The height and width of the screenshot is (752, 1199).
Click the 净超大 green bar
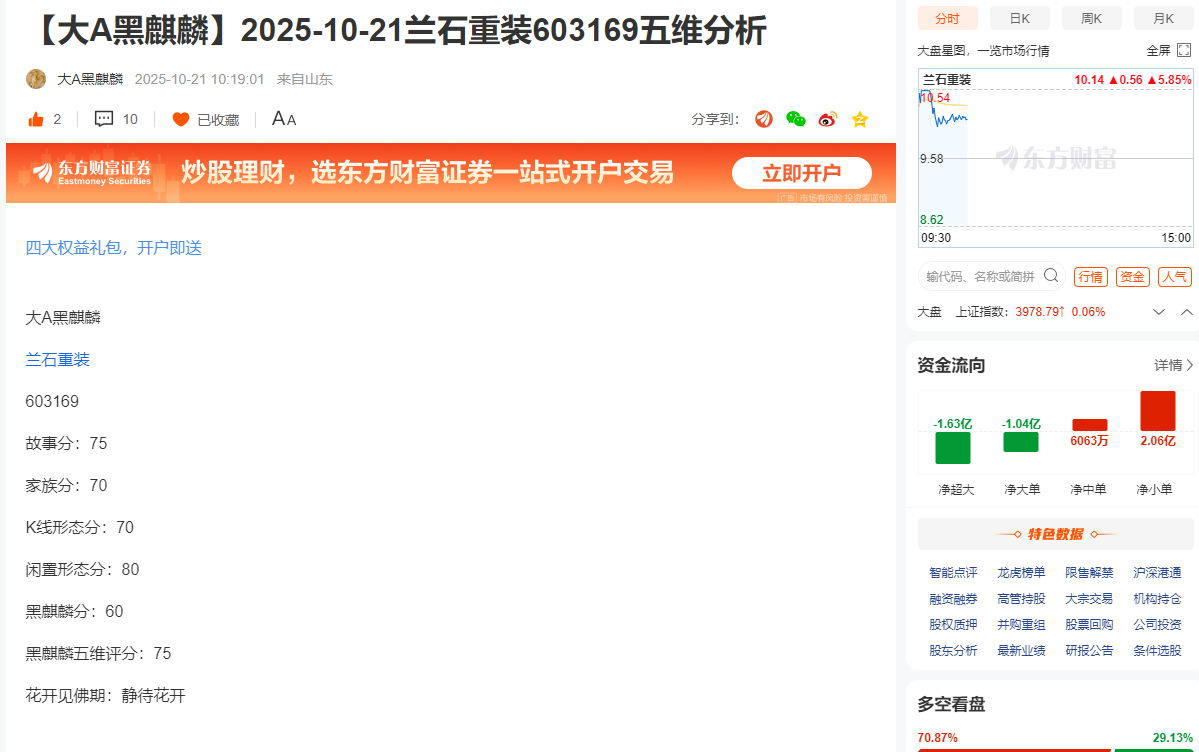click(x=953, y=448)
